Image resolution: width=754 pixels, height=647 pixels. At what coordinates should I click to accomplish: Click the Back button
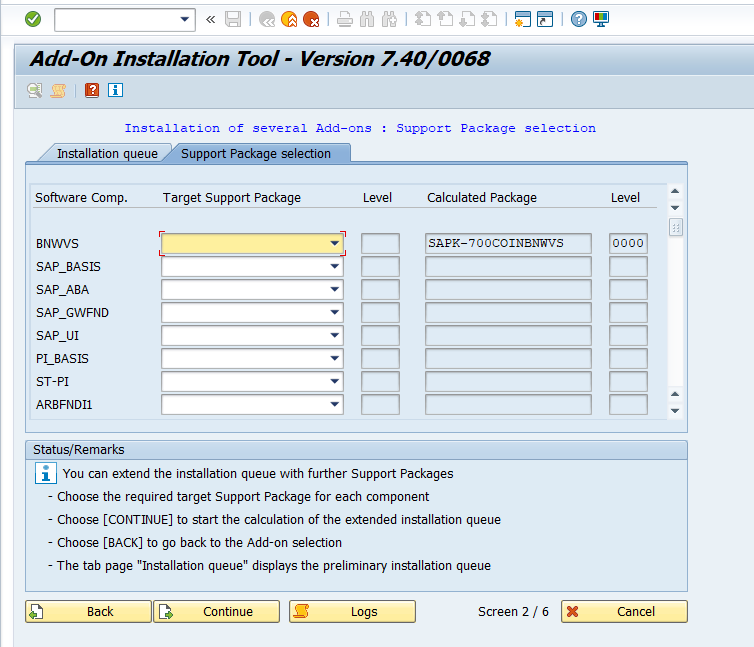tap(88, 611)
